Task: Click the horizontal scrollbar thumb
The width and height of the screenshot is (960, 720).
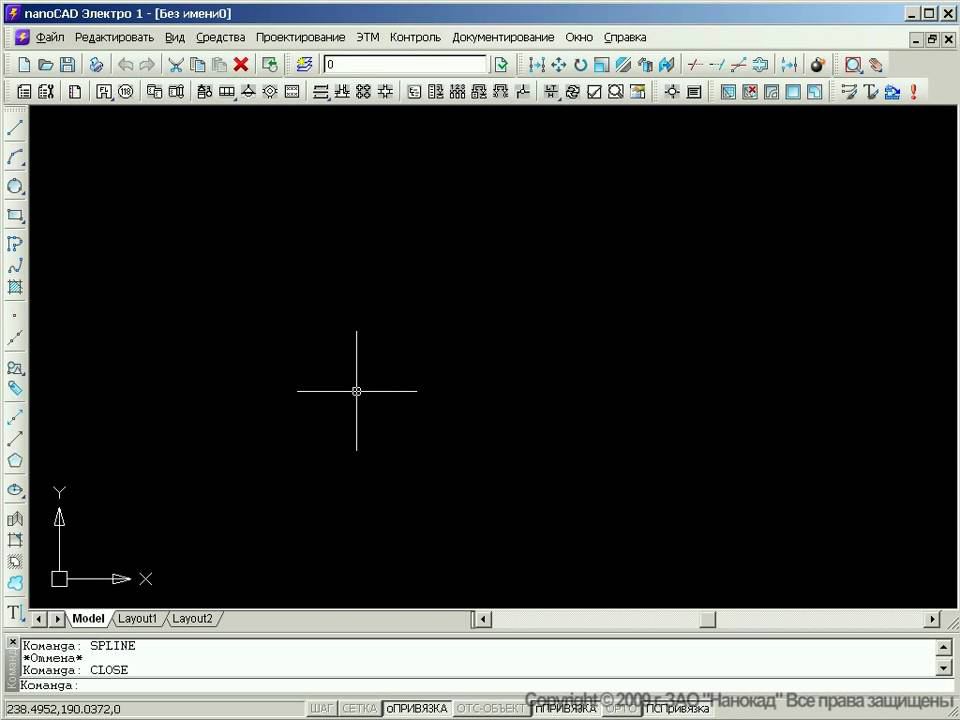Action: (x=707, y=619)
